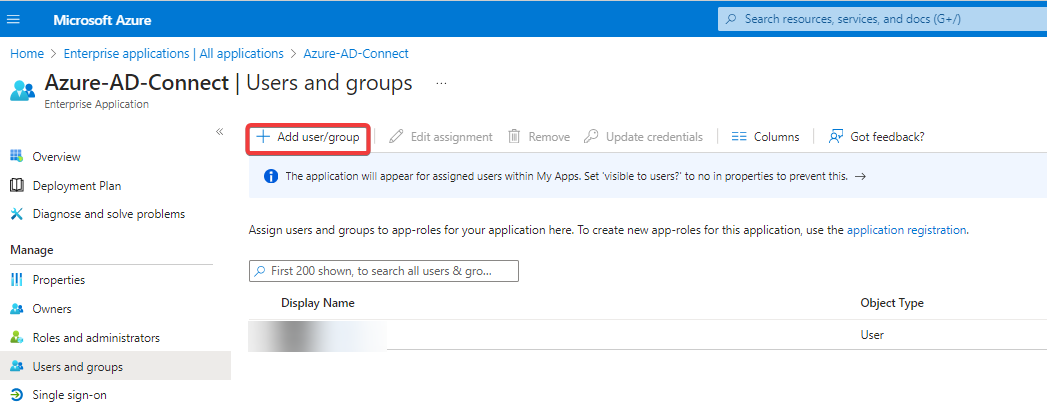Collapse the left navigation sidebar

click(219, 132)
